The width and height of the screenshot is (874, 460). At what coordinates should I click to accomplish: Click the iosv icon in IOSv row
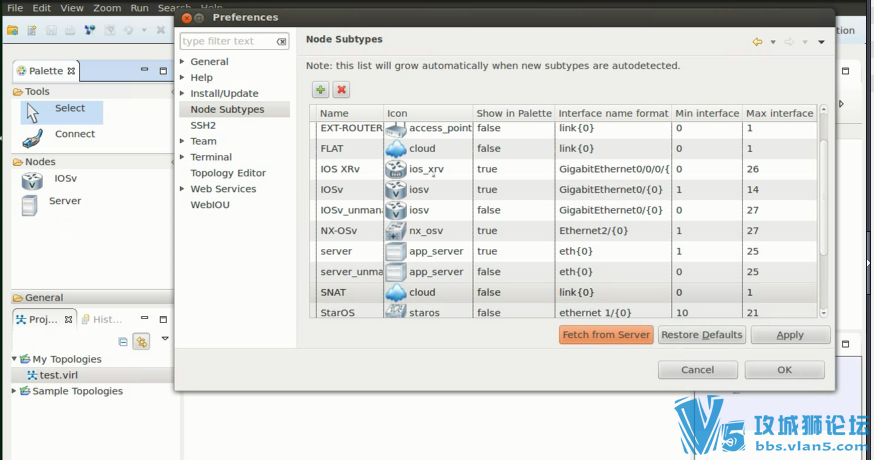pyautogui.click(x=396, y=190)
